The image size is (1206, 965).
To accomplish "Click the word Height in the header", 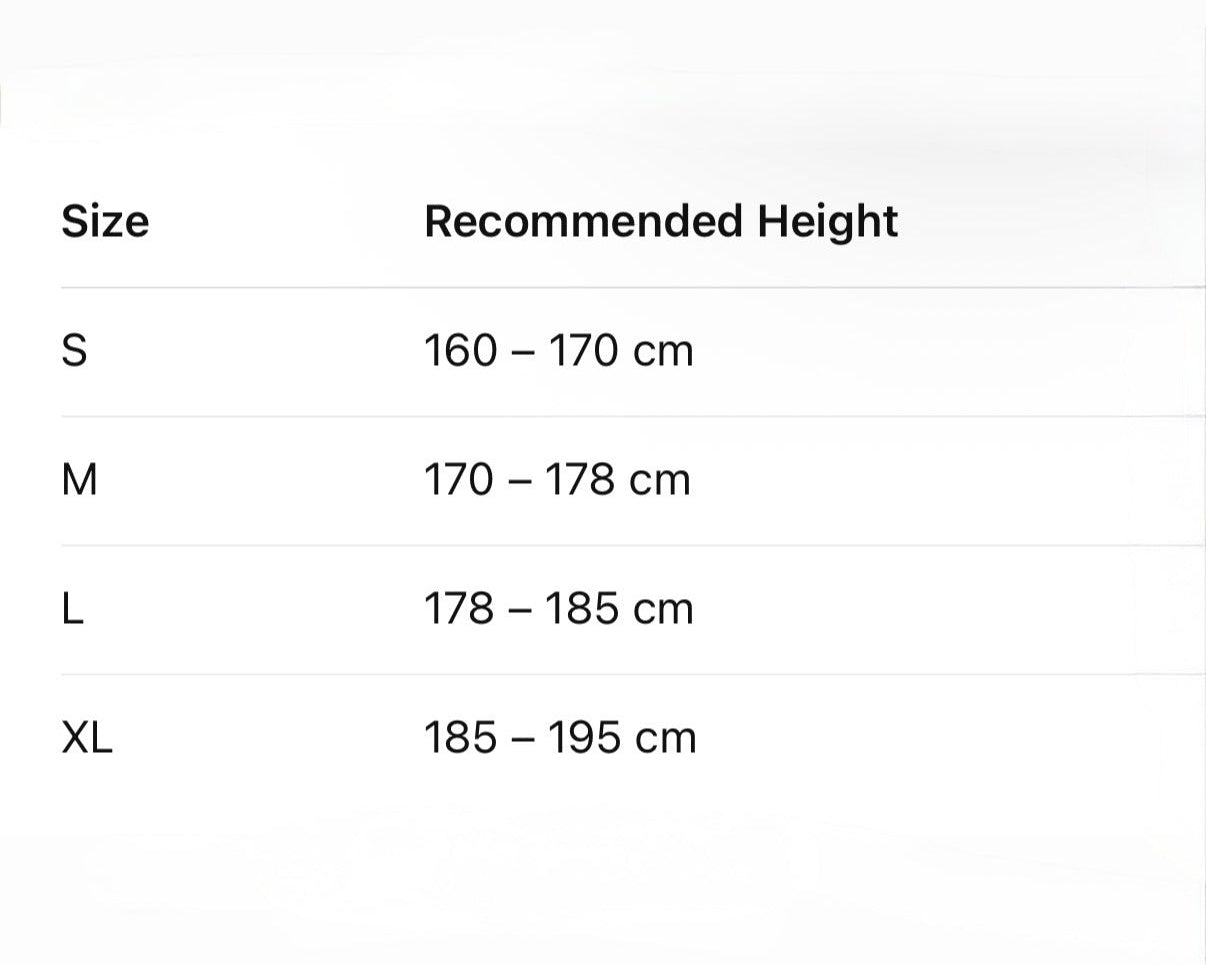I will tap(827, 221).
